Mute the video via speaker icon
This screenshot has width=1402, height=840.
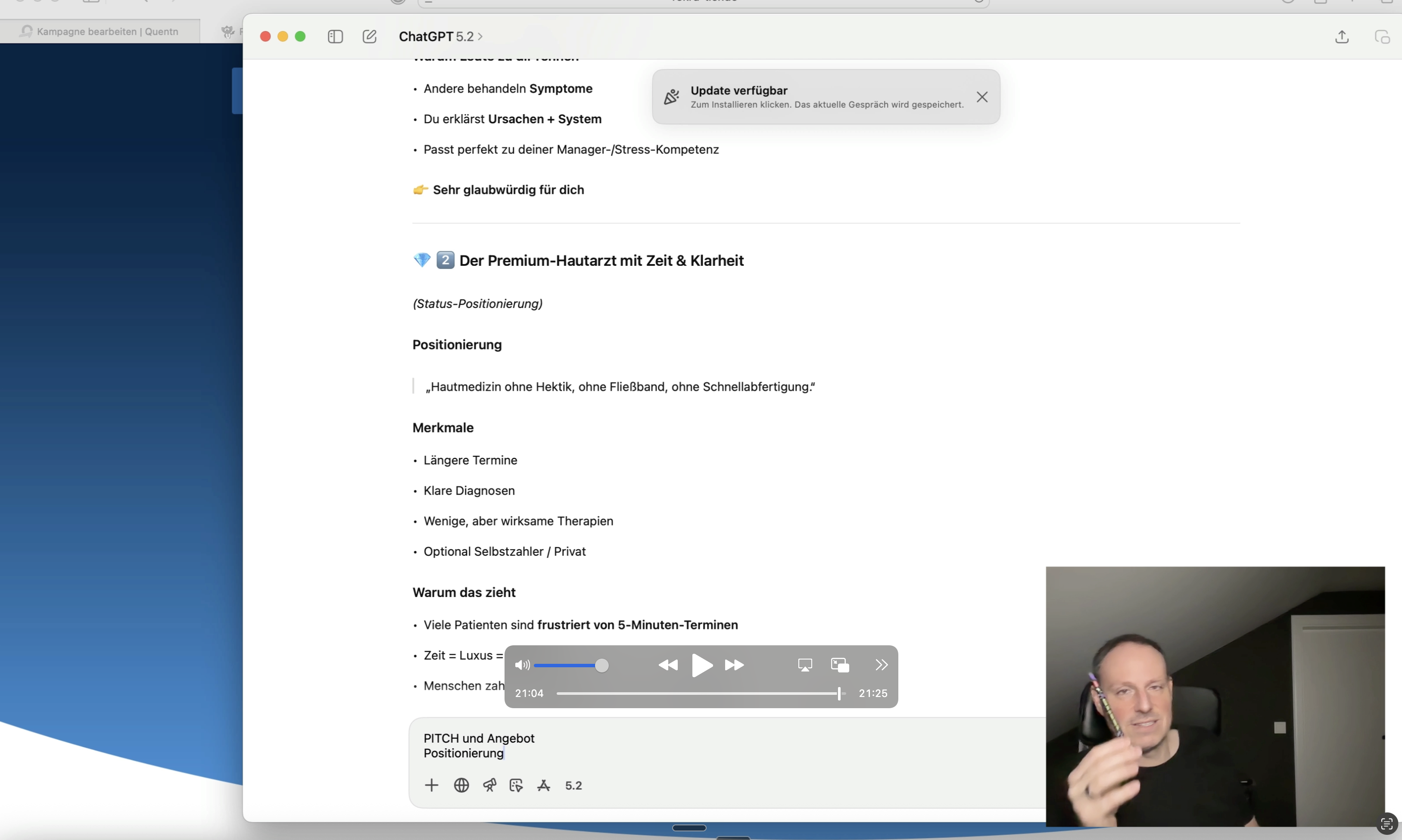coord(523,665)
